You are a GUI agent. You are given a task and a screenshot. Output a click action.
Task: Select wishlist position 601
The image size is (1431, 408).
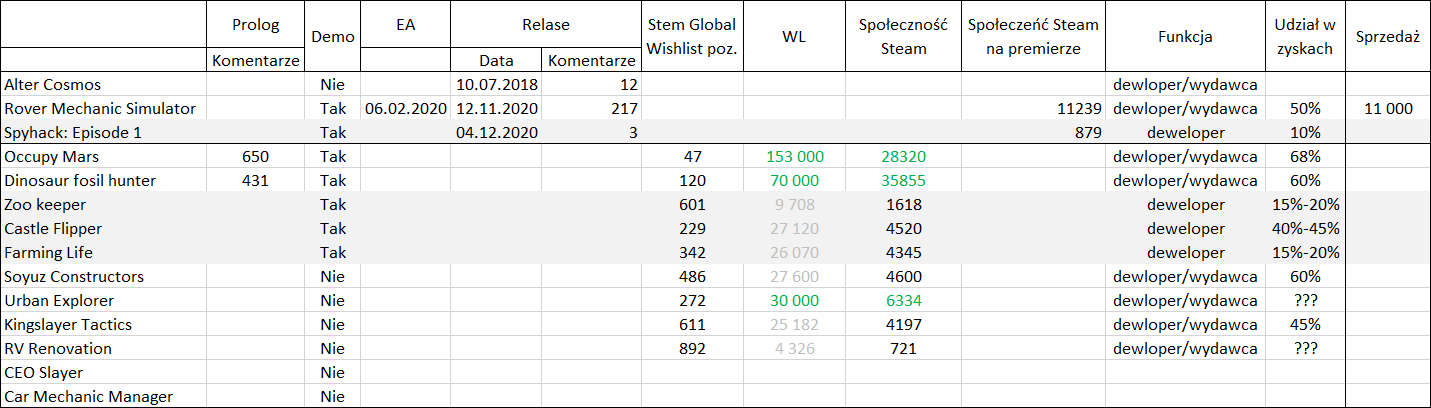click(x=692, y=205)
